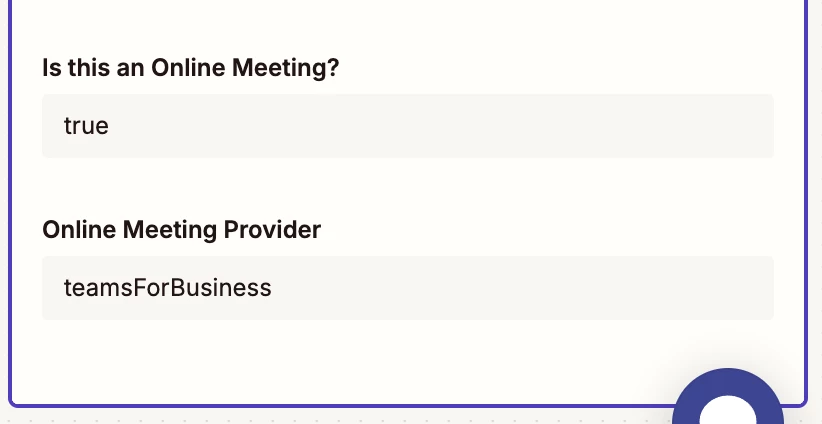Click the 'Online Meeting Provider' label

181,230
